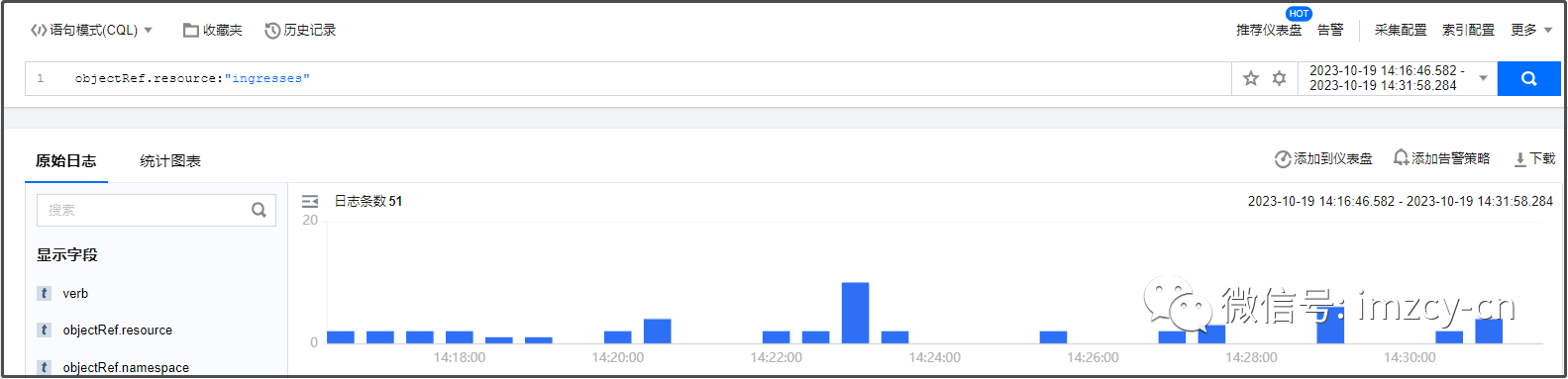This screenshot has width=1568, height=379.
Task: Switch to the 统计图表 tab
Action: click(170, 160)
